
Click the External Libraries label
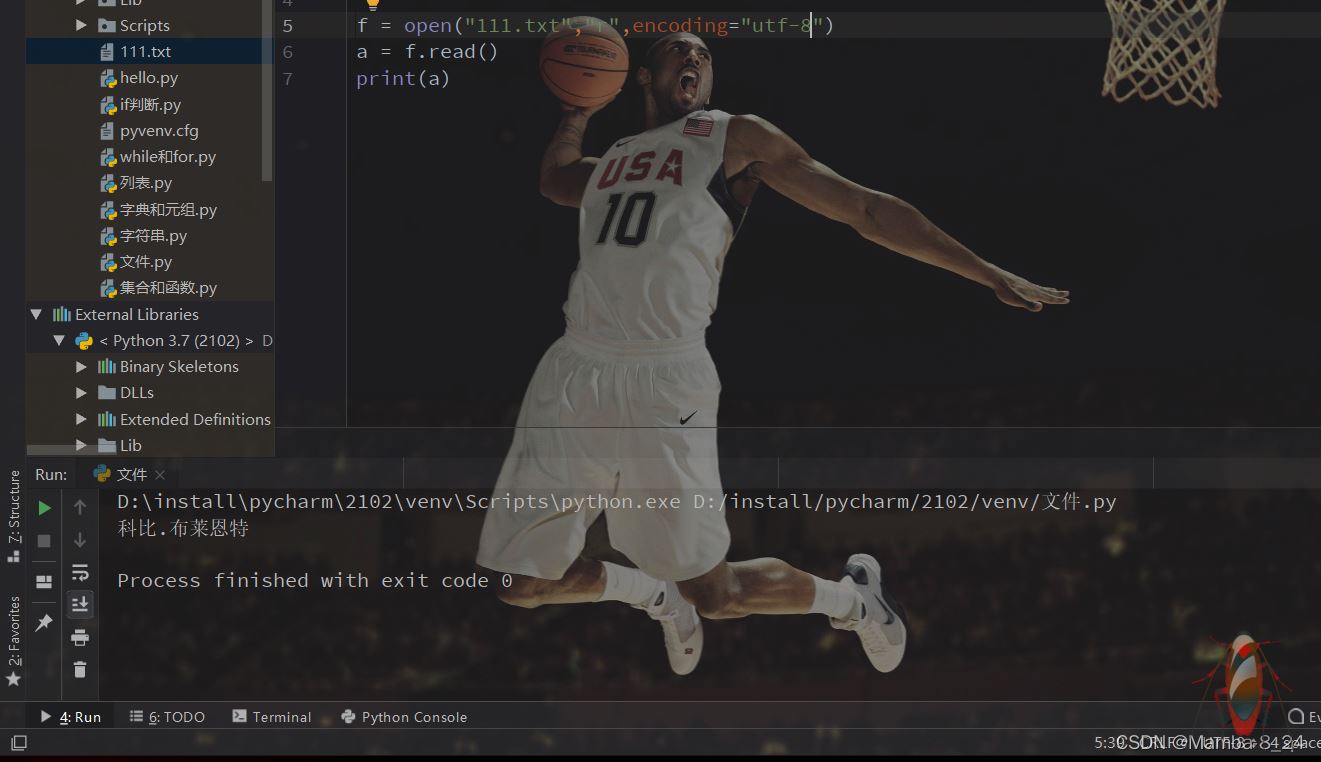point(137,314)
